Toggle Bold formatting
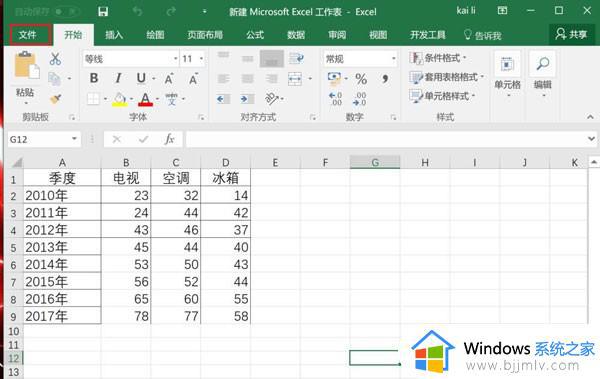 coord(94,78)
